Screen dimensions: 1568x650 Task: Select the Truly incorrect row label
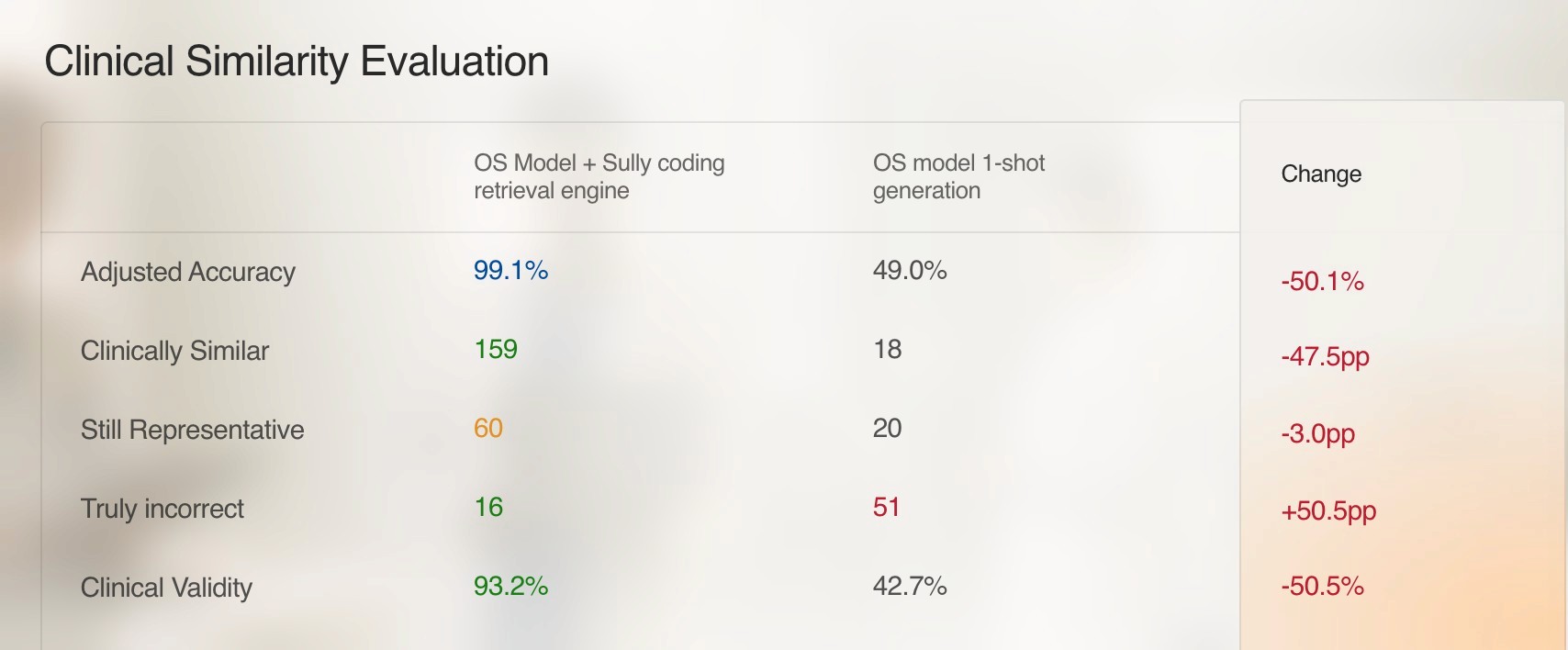[x=162, y=509]
